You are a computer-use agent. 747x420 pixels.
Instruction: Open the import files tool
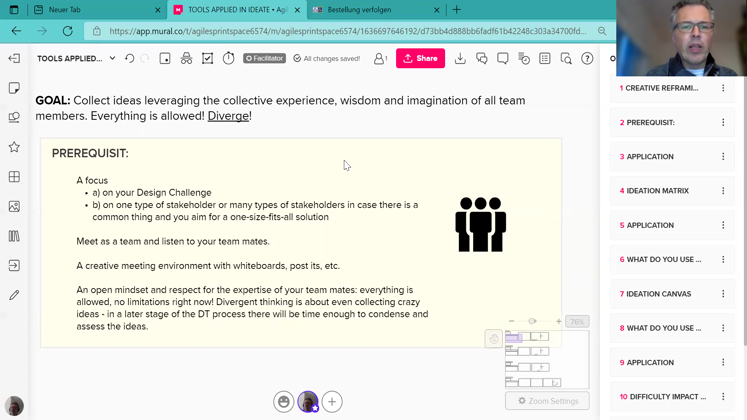coord(14,265)
